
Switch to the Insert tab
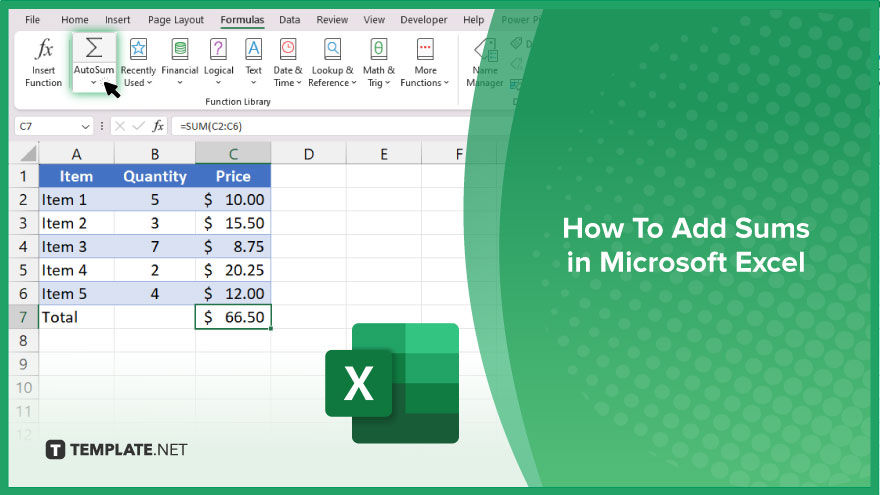click(x=117, y=20)
